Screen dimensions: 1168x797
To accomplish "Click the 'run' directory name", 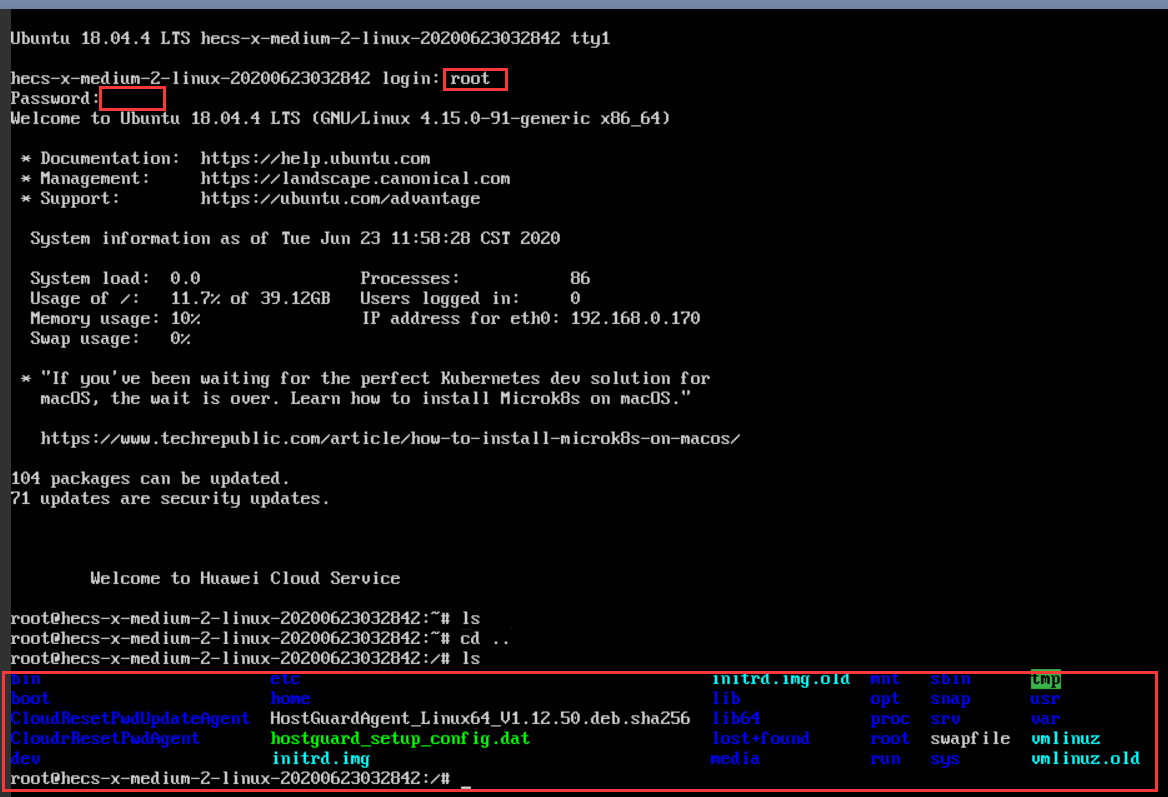I will (885, 759).
